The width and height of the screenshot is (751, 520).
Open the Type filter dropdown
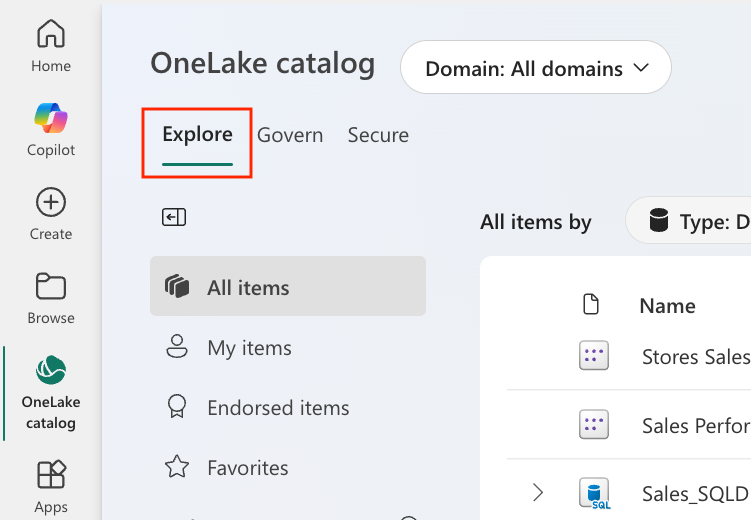[689, 221]
